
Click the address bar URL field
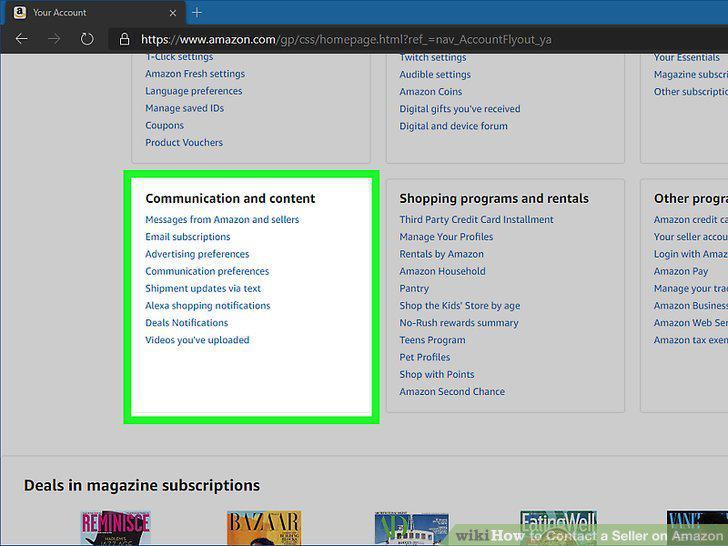click(x=346, y=39)
